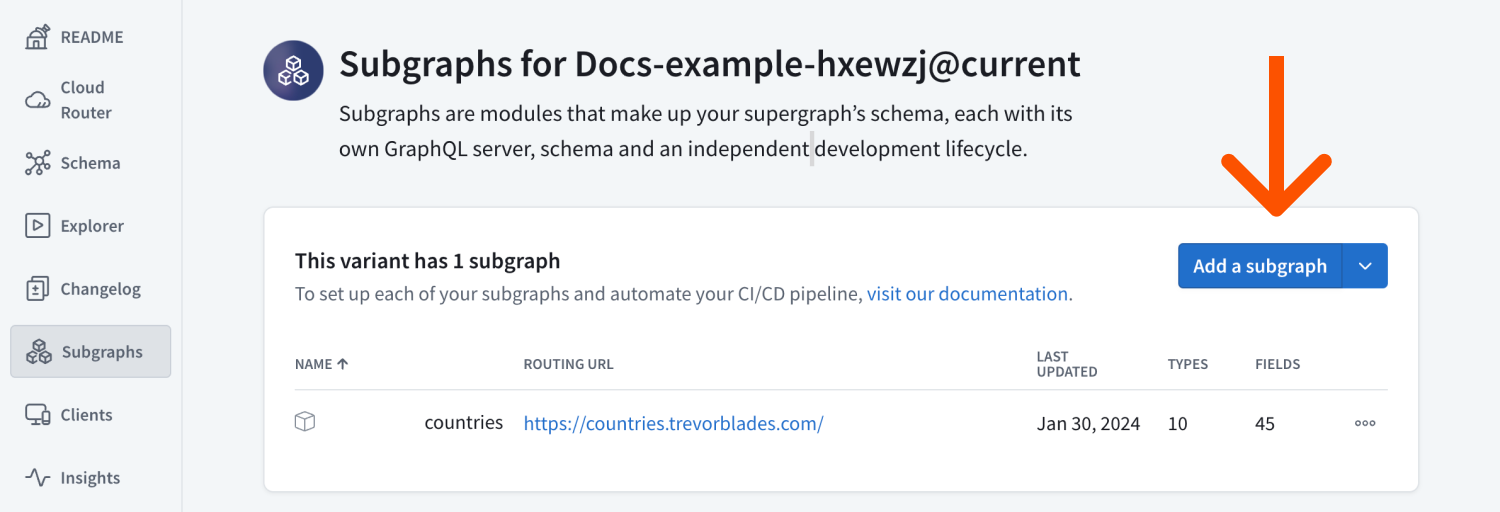1500x512 pixels.
Task: Click the Cloud Router cloud icon
Action: pyautogui.click(x=38, y=100)
